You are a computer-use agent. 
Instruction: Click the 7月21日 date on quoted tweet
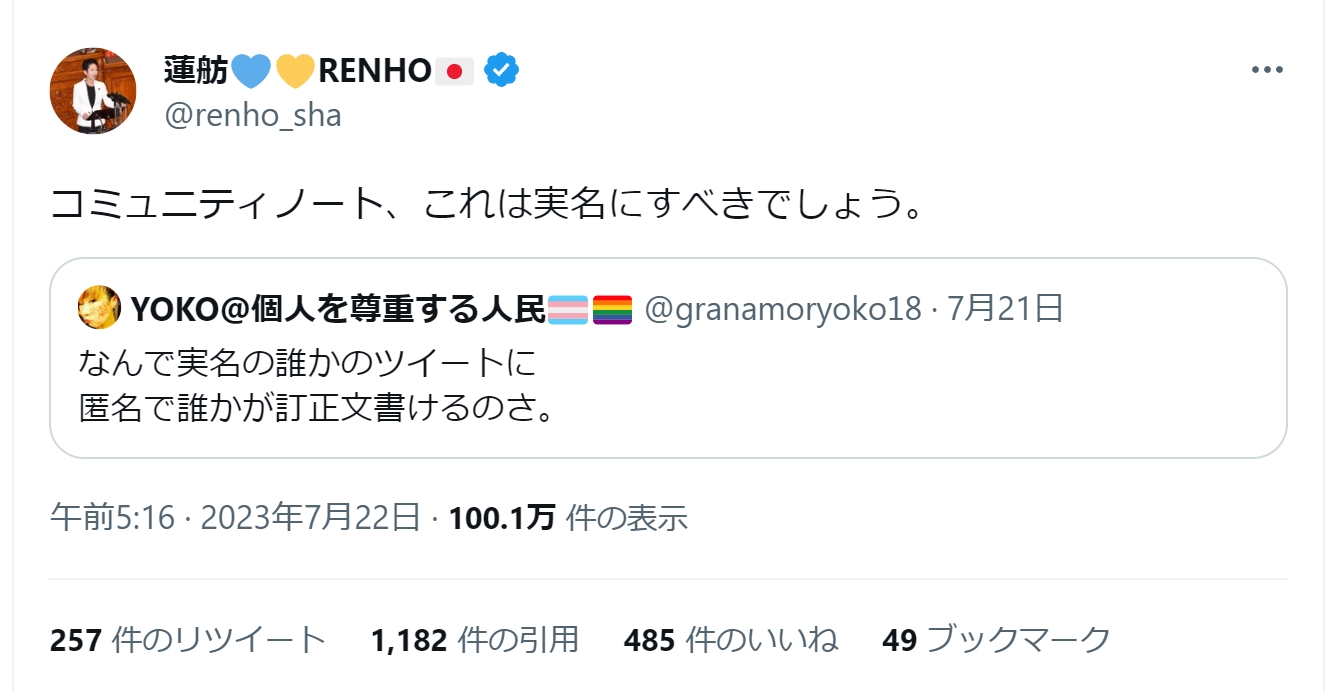click(x=1004, y=311)
